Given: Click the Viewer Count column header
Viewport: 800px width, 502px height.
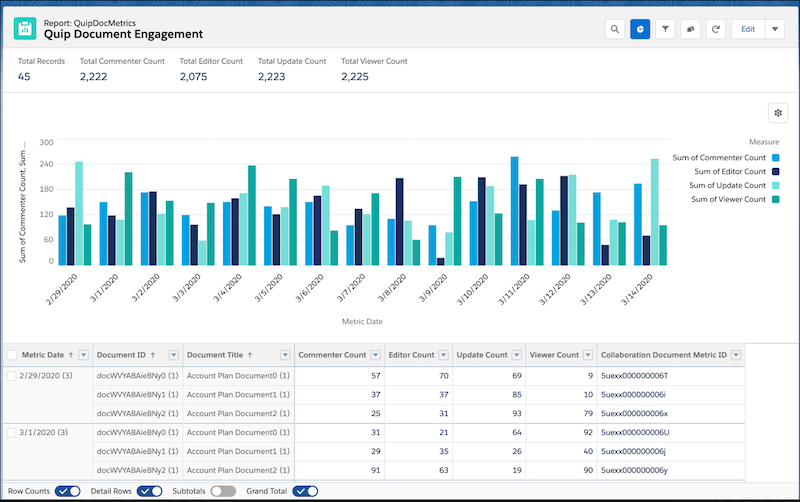Looking at the screenshot, I should [x=554, y=355].
